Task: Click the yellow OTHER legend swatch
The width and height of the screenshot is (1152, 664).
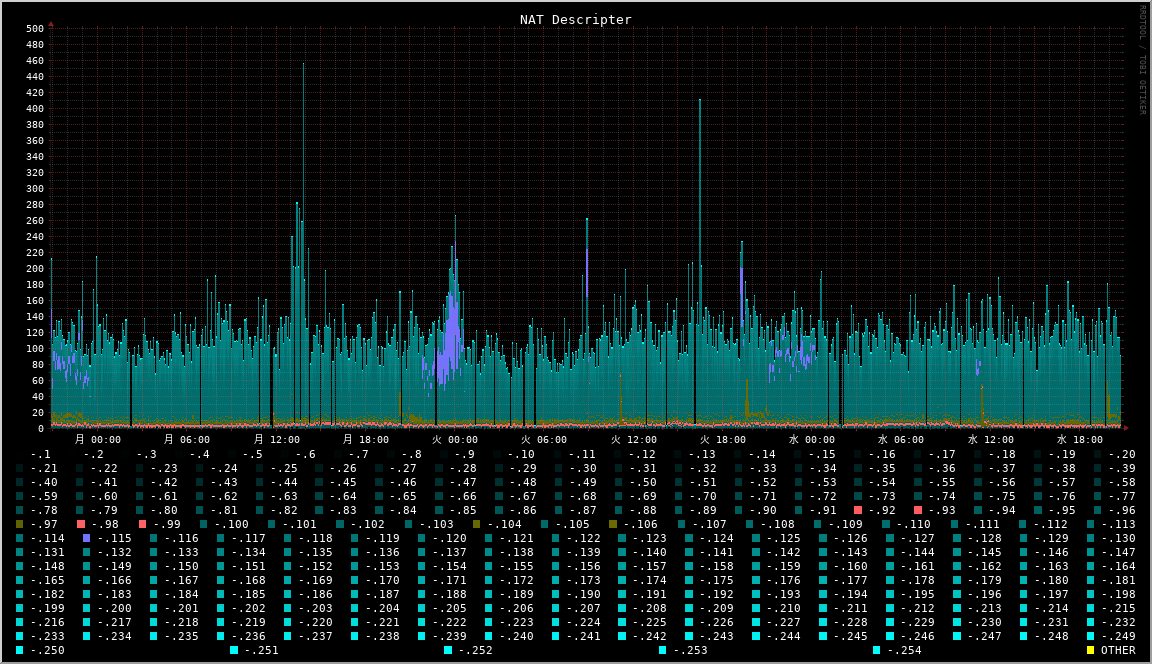Action: point(1091,650)
